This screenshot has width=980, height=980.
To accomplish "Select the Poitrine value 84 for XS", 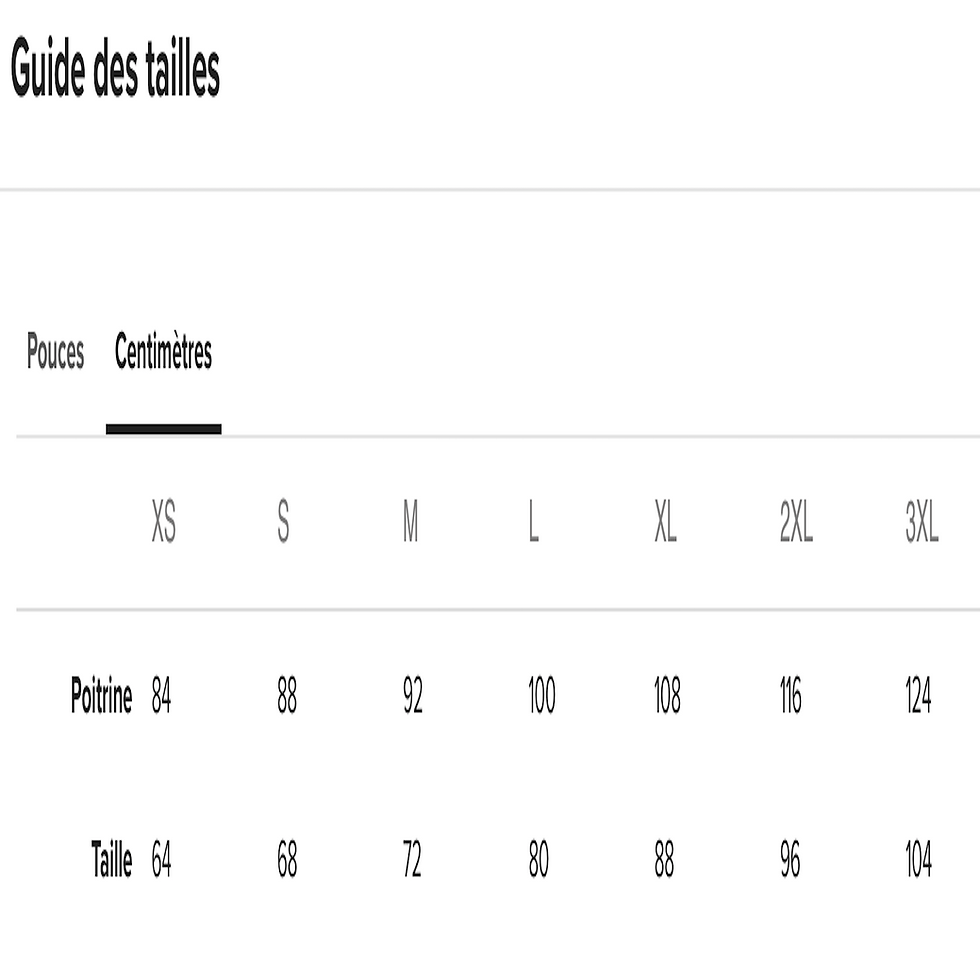I will point(161,695).
